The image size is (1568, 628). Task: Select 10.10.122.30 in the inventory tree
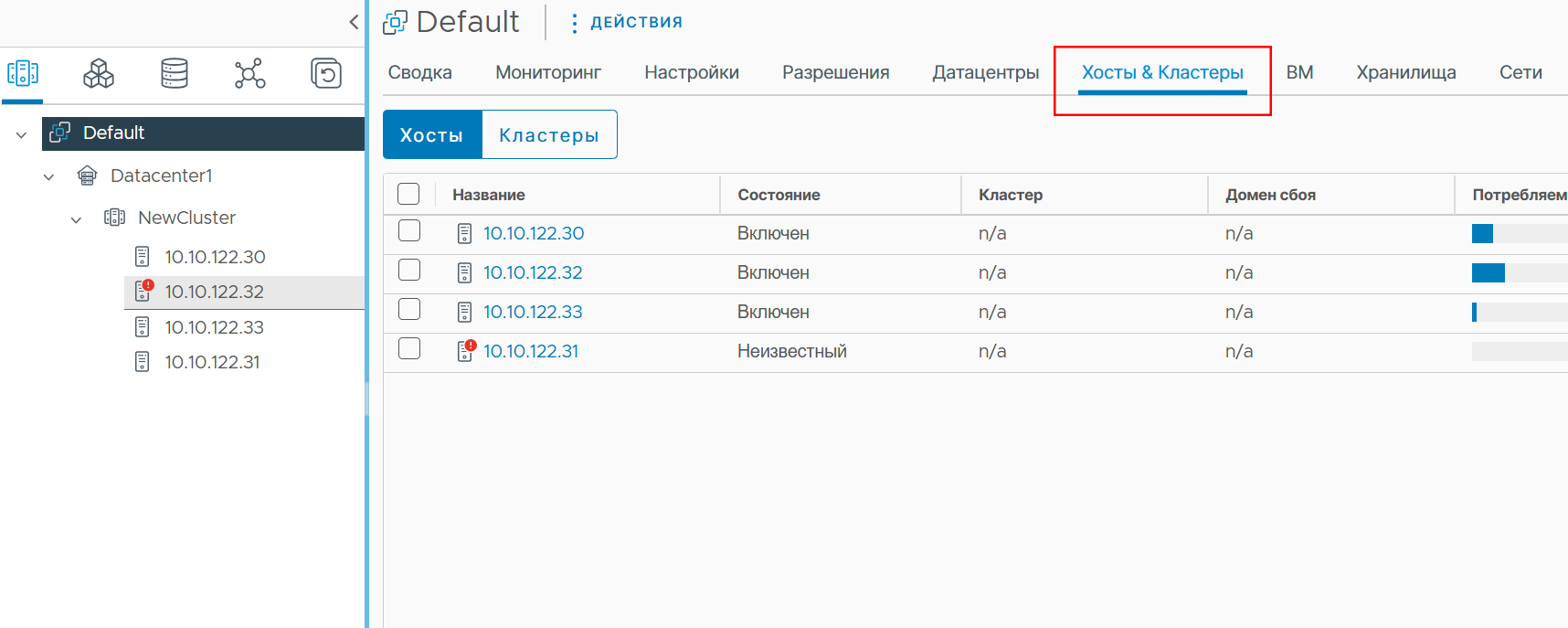click(x=215, y=257)
